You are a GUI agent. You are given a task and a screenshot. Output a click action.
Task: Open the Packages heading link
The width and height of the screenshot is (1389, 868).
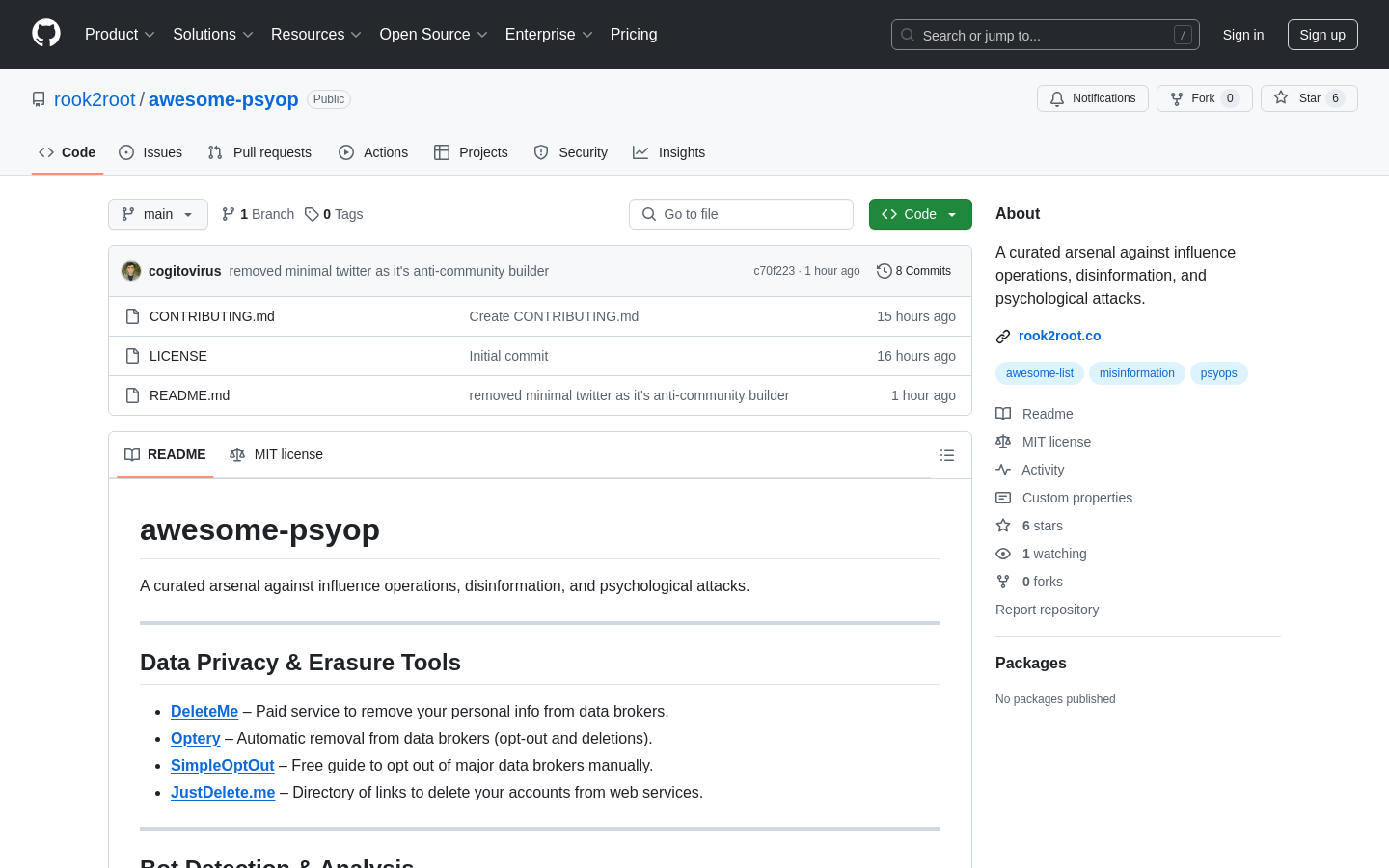(x=1031, y=663)
